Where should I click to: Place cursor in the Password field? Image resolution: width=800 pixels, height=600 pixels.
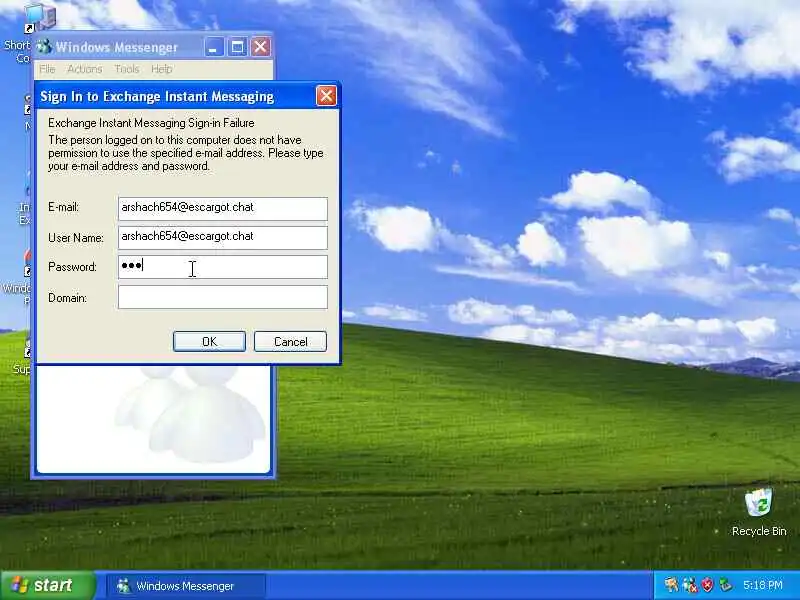coord(222,267)
